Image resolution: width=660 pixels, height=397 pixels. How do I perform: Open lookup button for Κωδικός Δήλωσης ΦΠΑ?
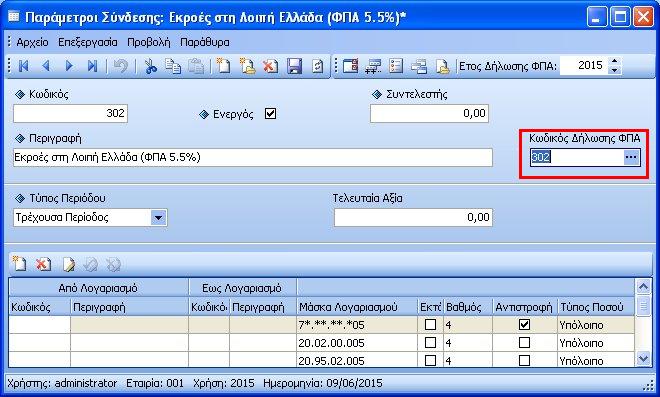coord(631,157)
